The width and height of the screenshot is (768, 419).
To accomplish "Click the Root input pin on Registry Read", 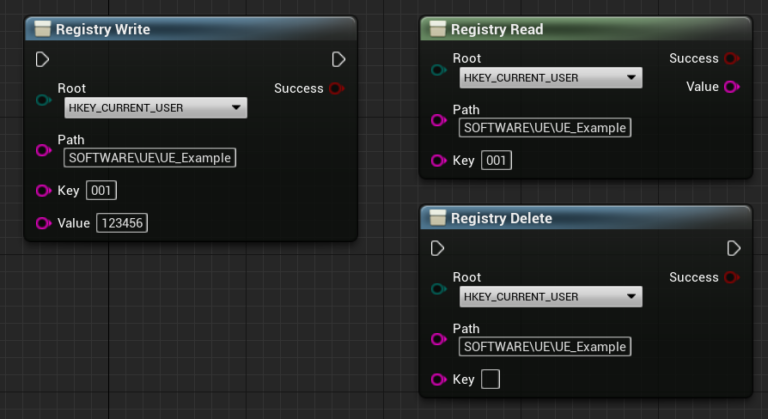I will click(438, 70).
